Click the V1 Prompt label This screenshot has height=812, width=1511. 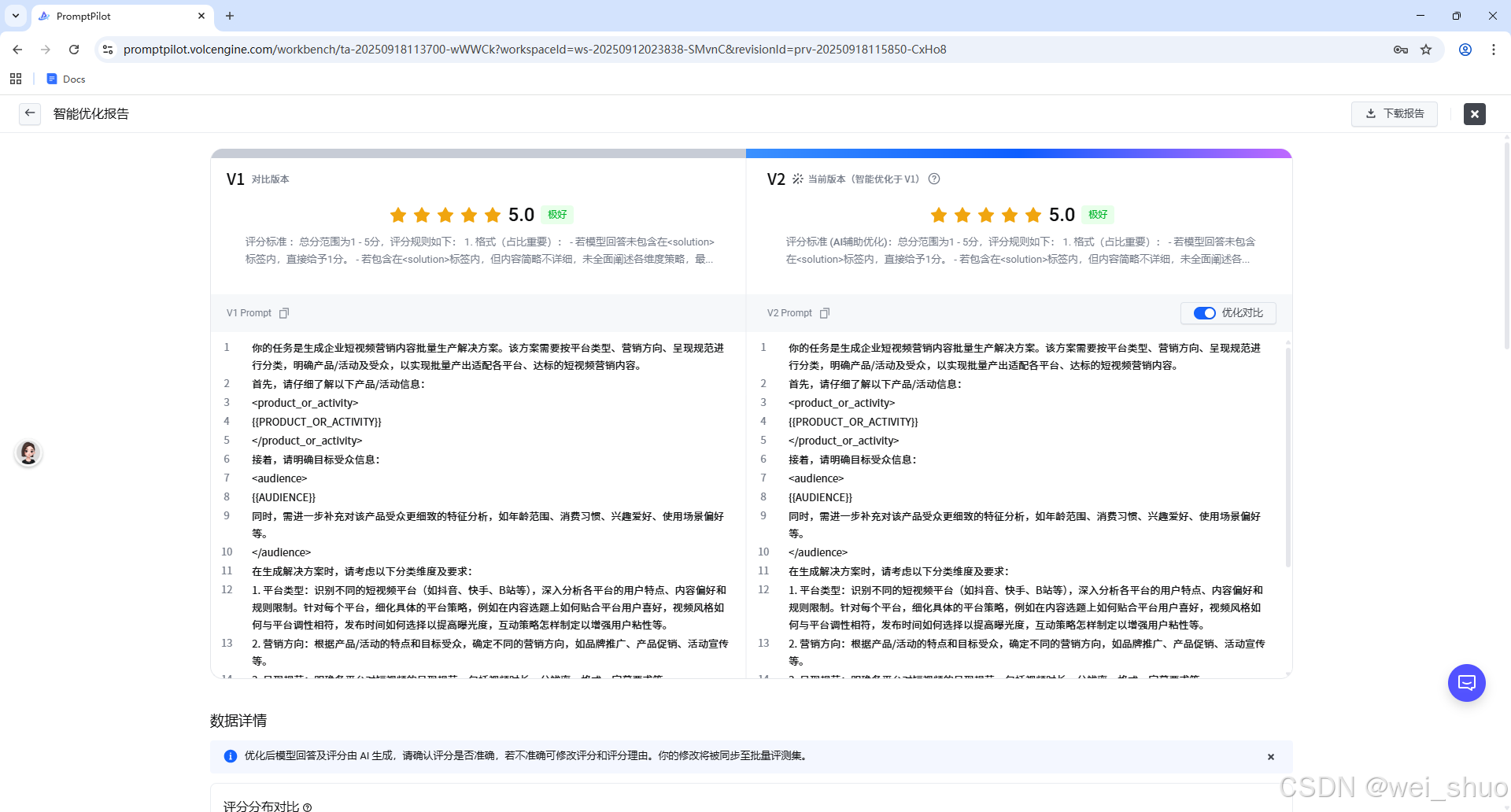(x=249, y=313)
